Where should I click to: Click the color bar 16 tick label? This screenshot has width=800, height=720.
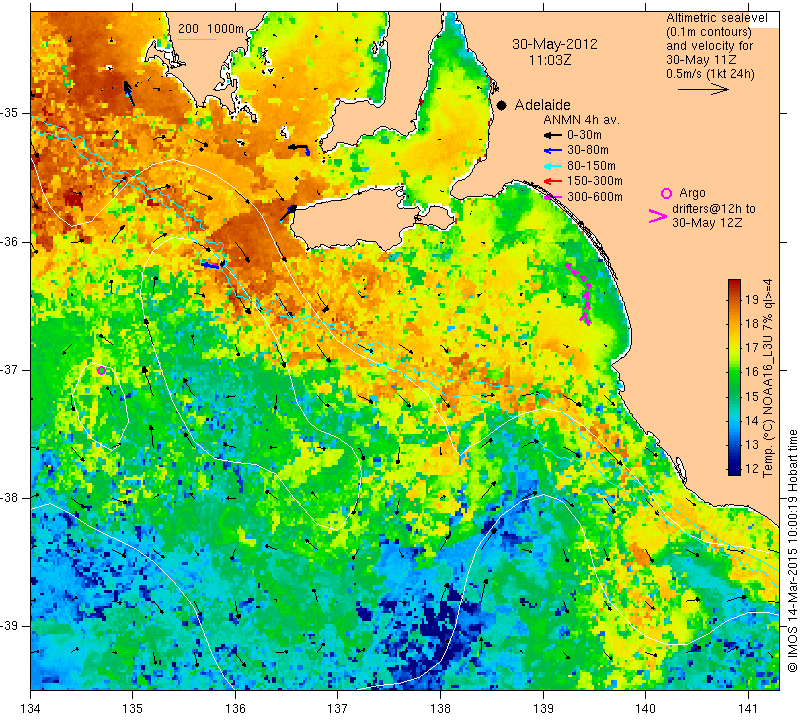point(752,371)
